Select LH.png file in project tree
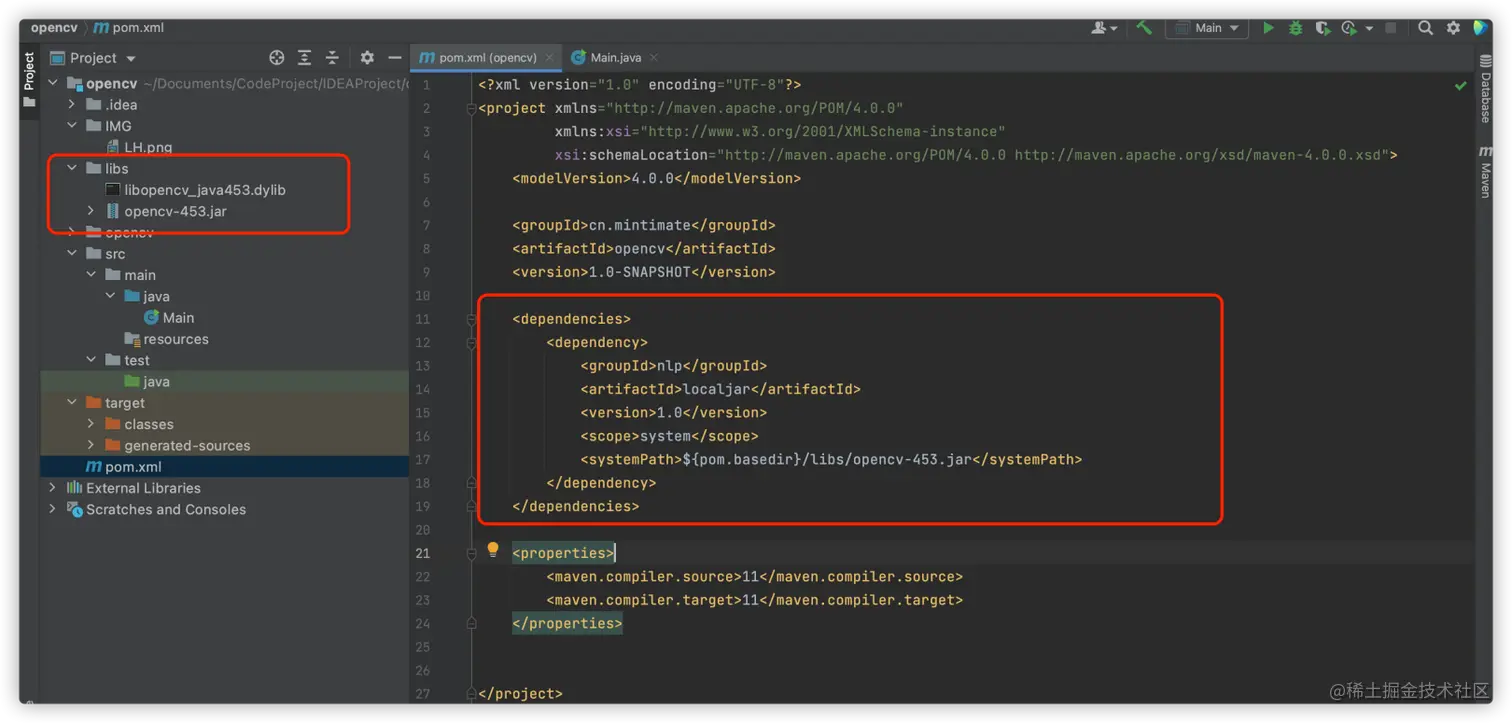Screen dimensions: 1512x723 pyautogui.click(x=139, y=147)
